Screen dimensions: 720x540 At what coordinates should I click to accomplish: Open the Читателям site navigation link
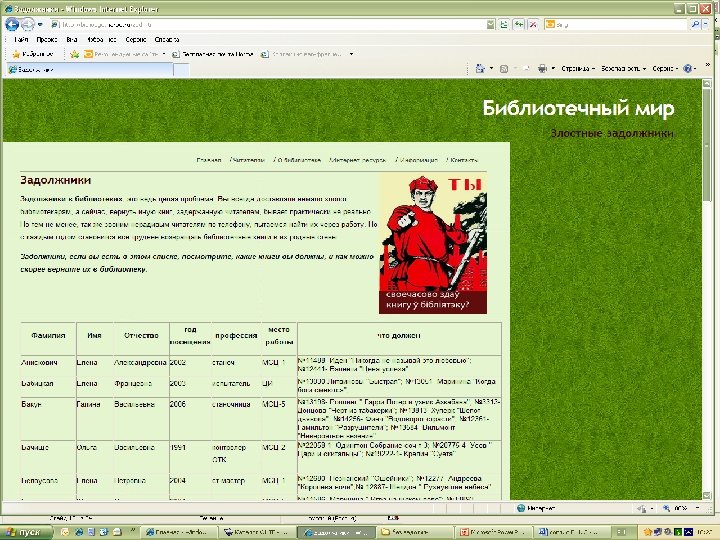pos(247,160)
